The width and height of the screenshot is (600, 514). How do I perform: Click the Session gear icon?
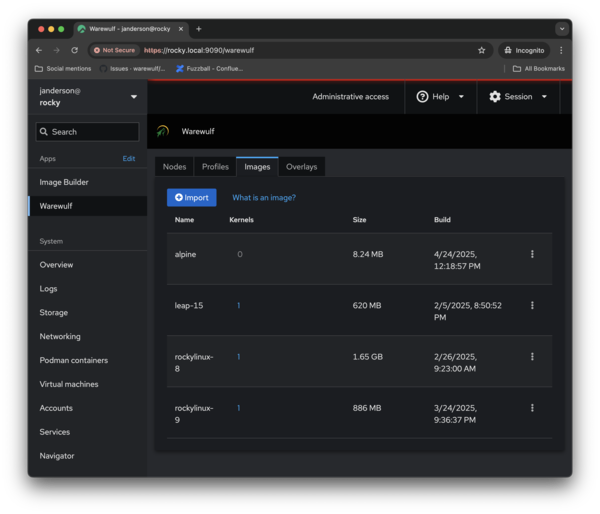(495, 97)
